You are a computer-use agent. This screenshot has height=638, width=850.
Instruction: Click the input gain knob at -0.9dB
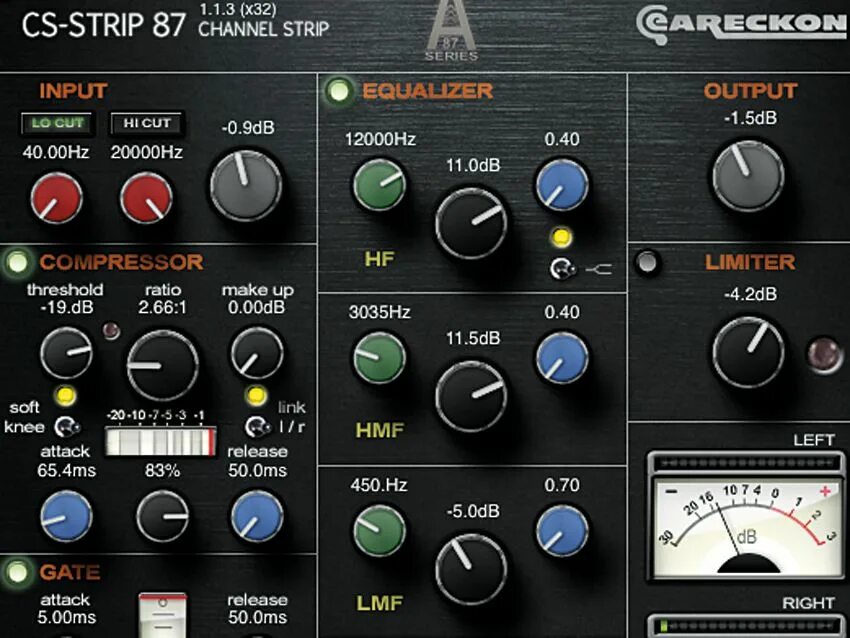pos(246,186)
